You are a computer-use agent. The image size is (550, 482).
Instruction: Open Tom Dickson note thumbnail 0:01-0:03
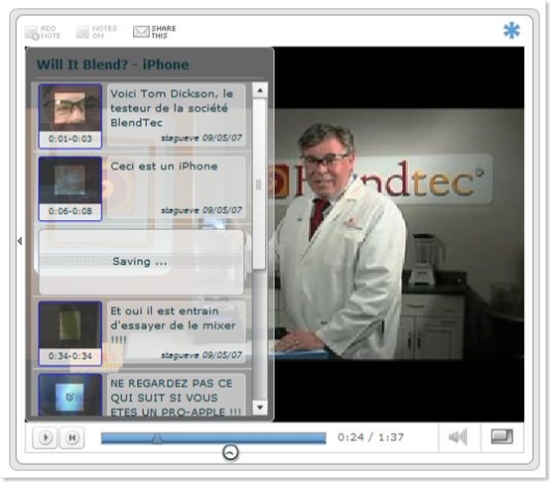[70, 116]
